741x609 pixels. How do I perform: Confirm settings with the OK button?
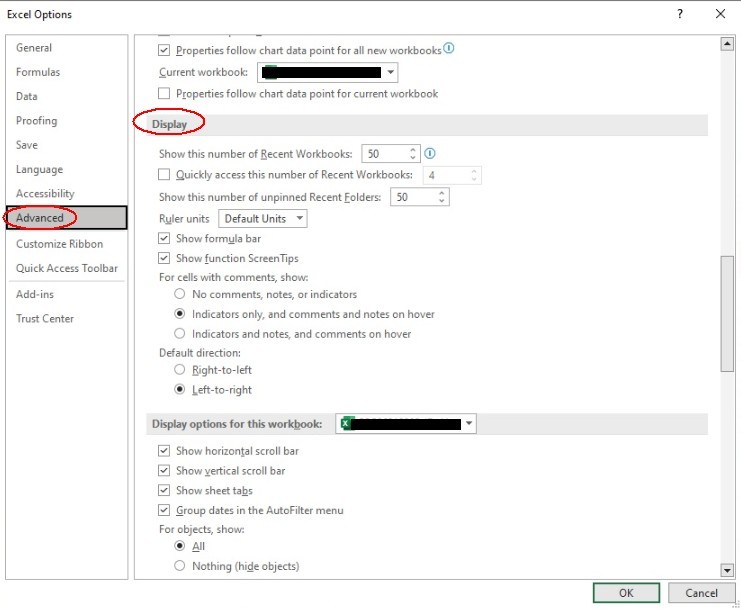coord(626,593)
